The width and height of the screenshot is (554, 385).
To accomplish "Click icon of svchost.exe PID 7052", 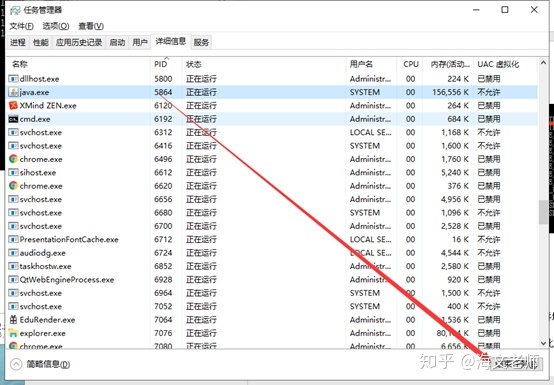I will [x=13, y=307].
